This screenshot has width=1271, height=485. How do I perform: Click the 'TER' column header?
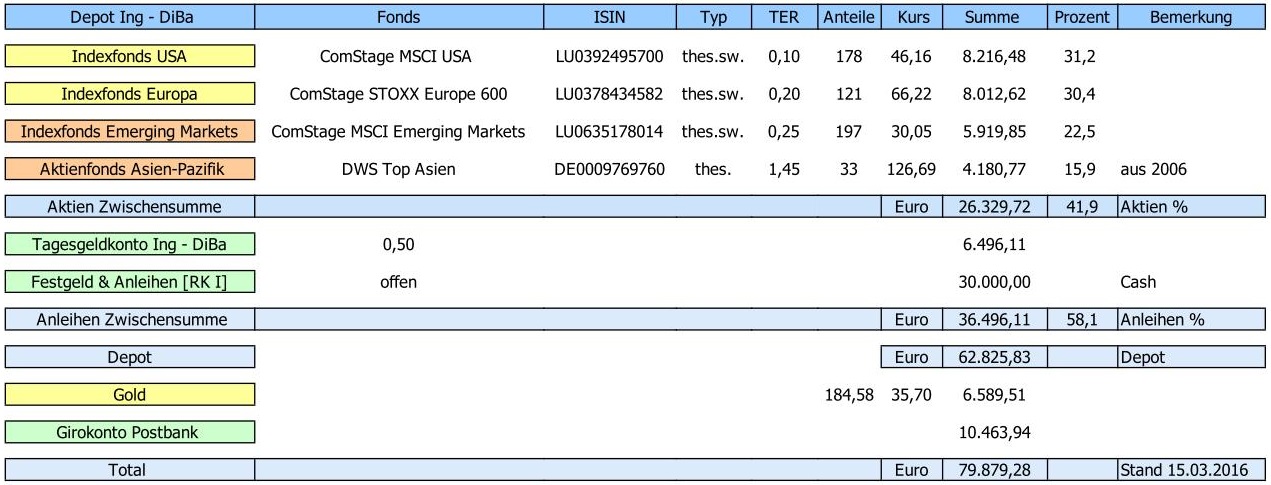[x=784, y=17]
